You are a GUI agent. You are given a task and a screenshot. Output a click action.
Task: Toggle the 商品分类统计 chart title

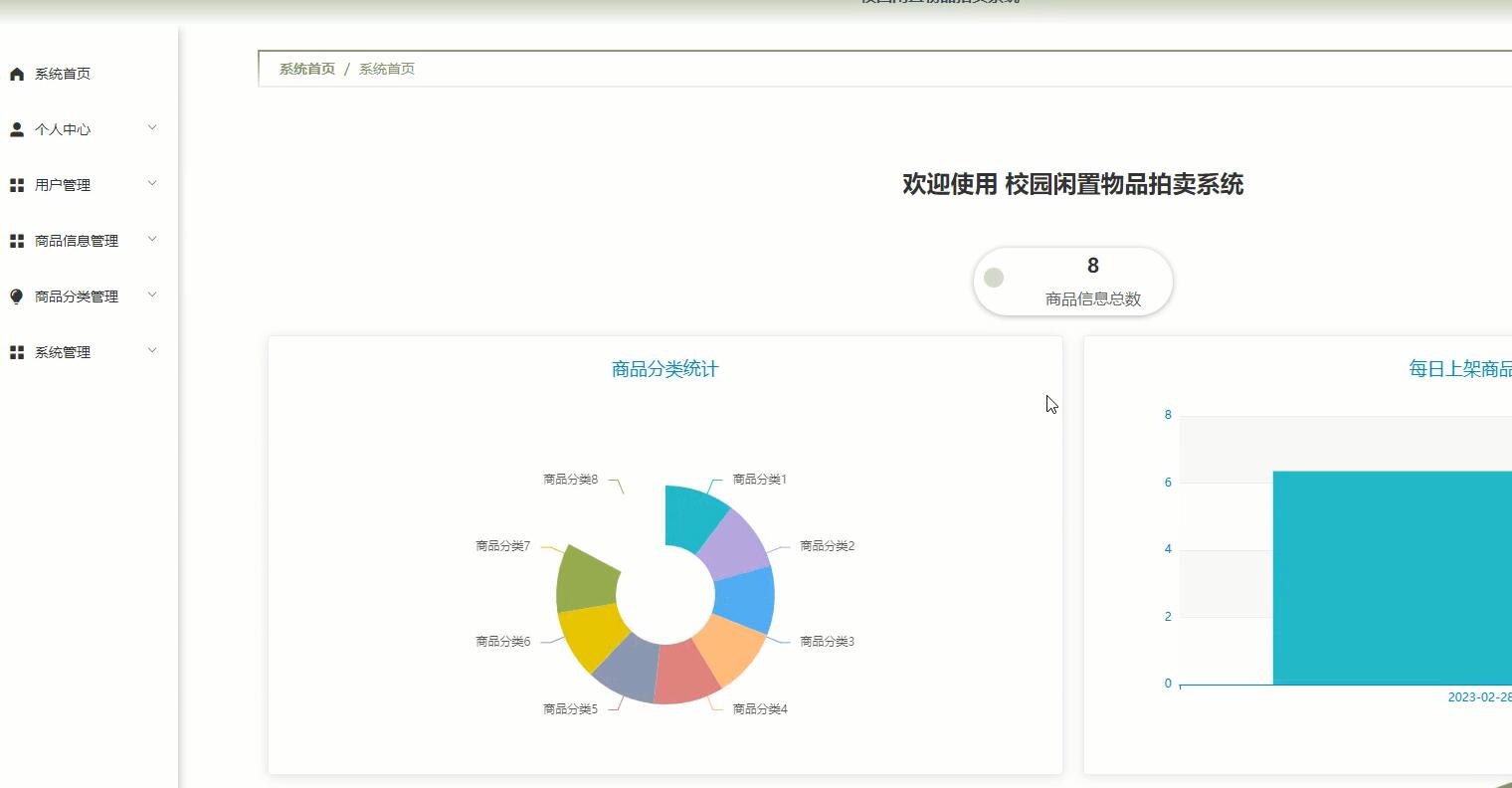663,368
